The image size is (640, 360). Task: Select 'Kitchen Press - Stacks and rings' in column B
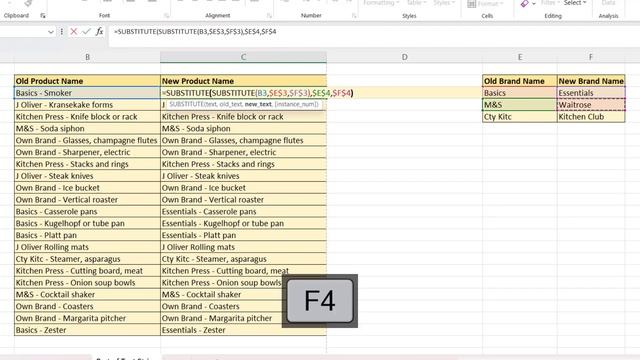click(x=87, y=164)
